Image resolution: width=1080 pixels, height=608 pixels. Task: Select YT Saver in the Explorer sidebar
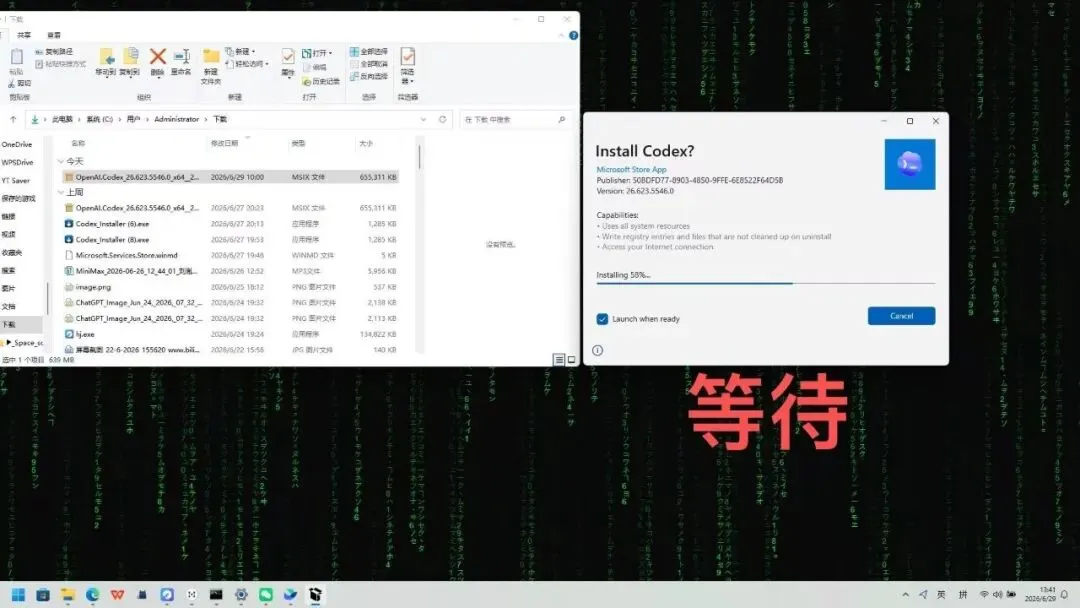(x=16, y=180)
